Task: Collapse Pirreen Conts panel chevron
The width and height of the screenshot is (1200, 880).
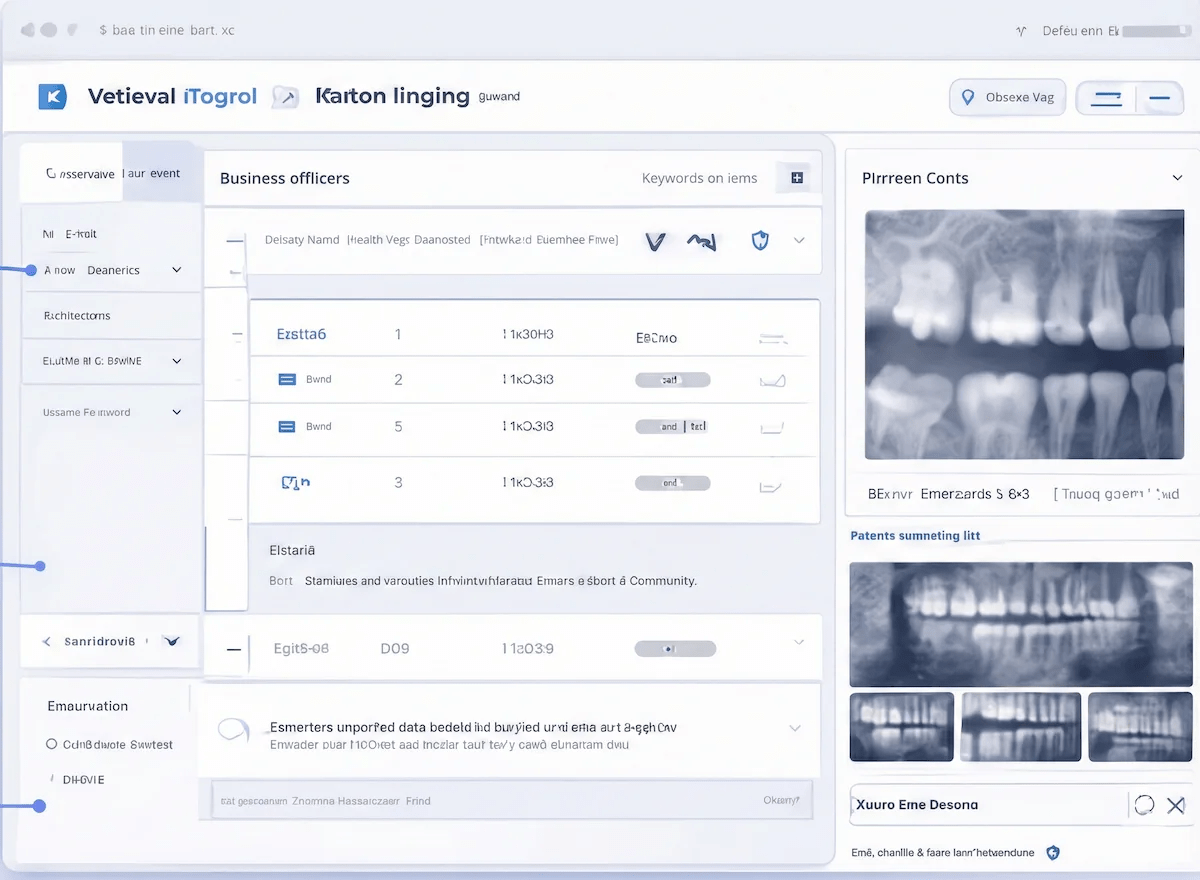Action: click(1177, 178)
